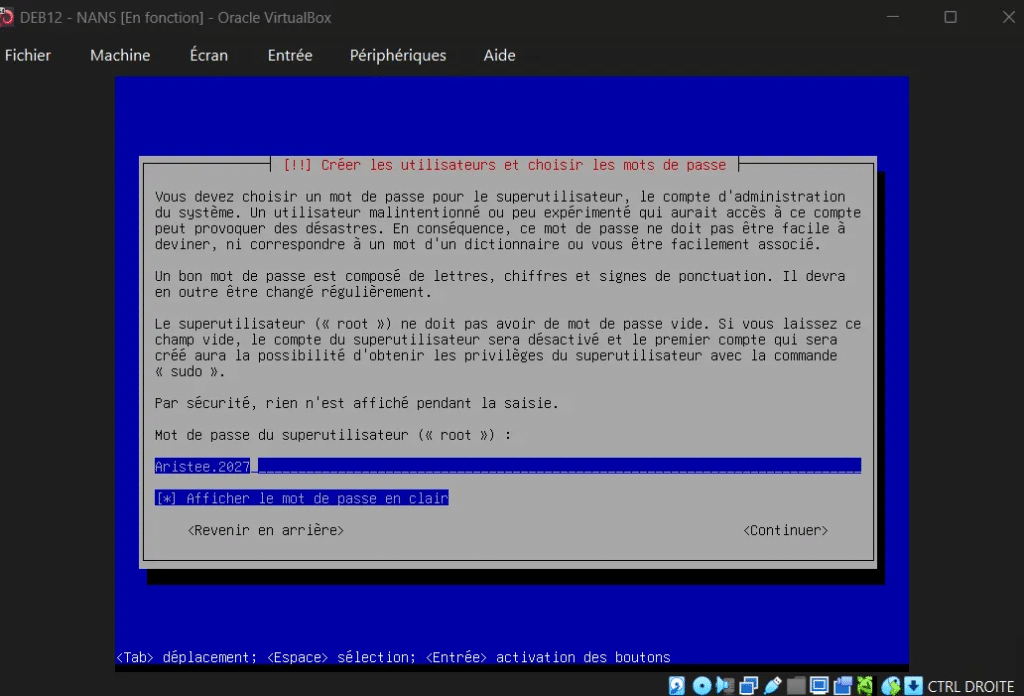
Task: Click the root password input field
Action: (508, 466)
